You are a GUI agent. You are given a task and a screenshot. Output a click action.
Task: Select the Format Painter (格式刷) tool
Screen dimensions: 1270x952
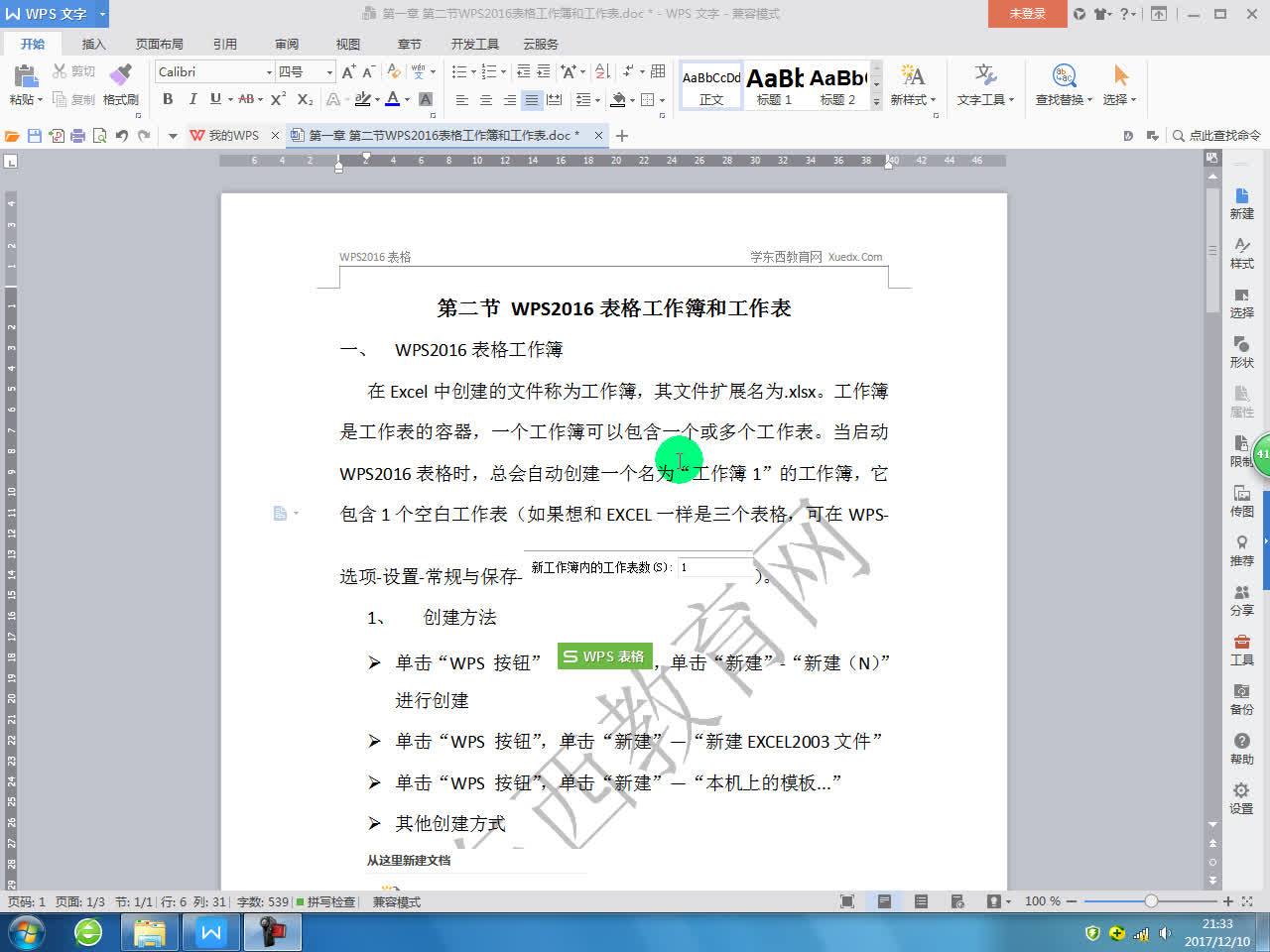click(121, 84)
